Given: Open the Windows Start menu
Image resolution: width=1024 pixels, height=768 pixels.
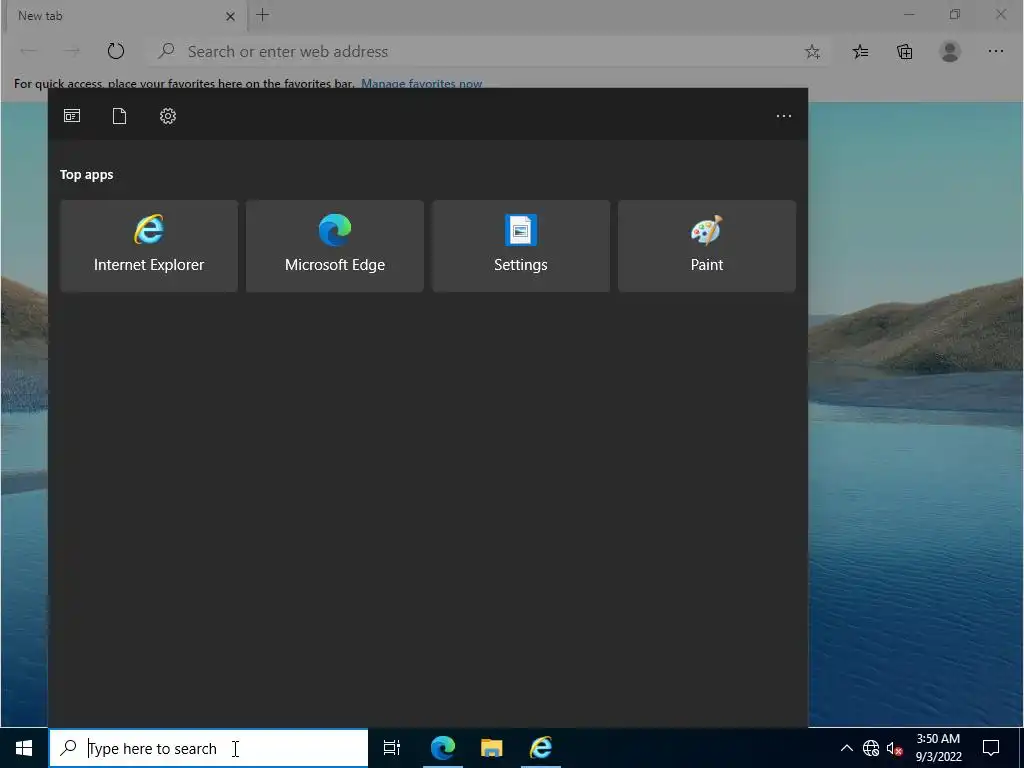Looking at the screenshot, I should coord(24,748).
